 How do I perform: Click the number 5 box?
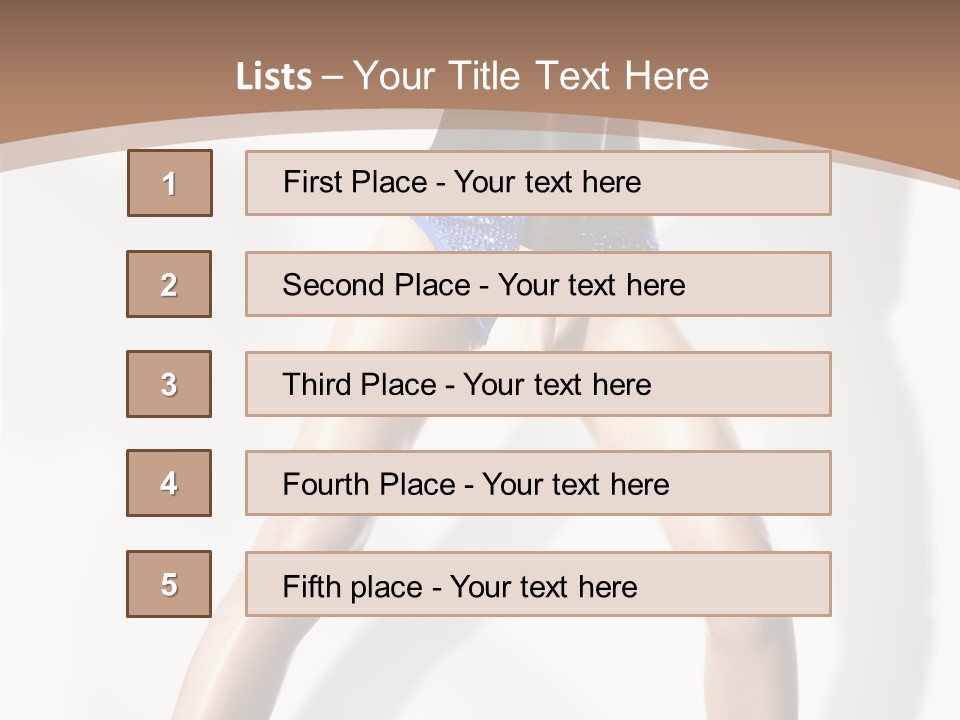click(169, 584)
